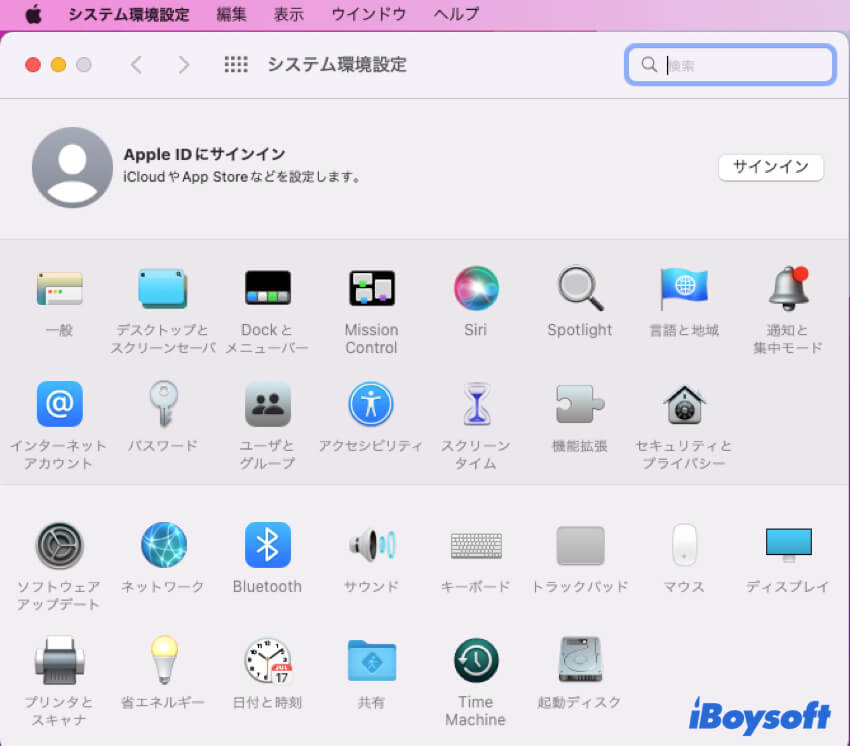Open the システム環境設定 menu bar item
This screenshot has height=746, width=850.
pos(128,14)
